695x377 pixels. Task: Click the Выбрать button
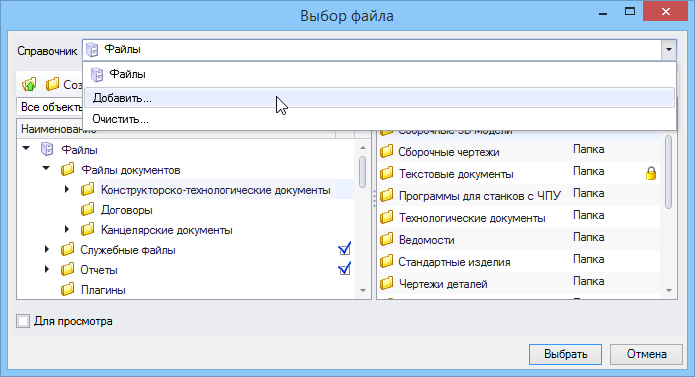565,354
